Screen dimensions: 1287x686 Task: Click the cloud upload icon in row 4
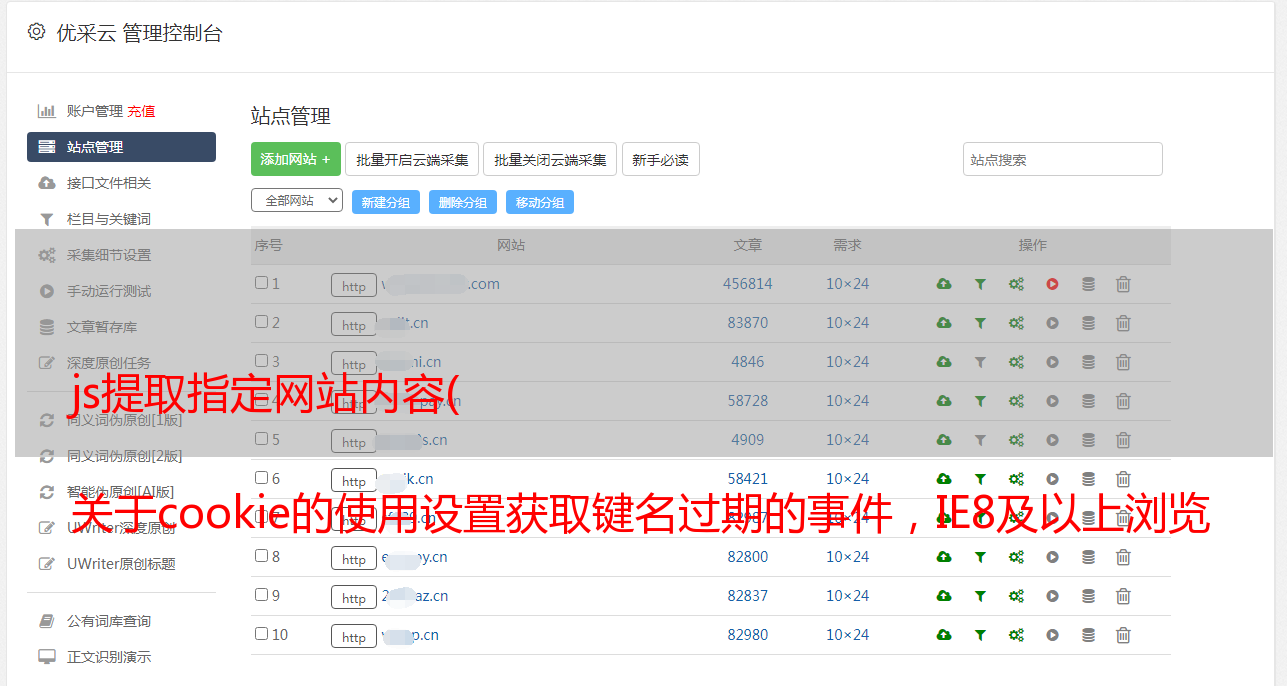pyautogui.click(x=944, y=401)
